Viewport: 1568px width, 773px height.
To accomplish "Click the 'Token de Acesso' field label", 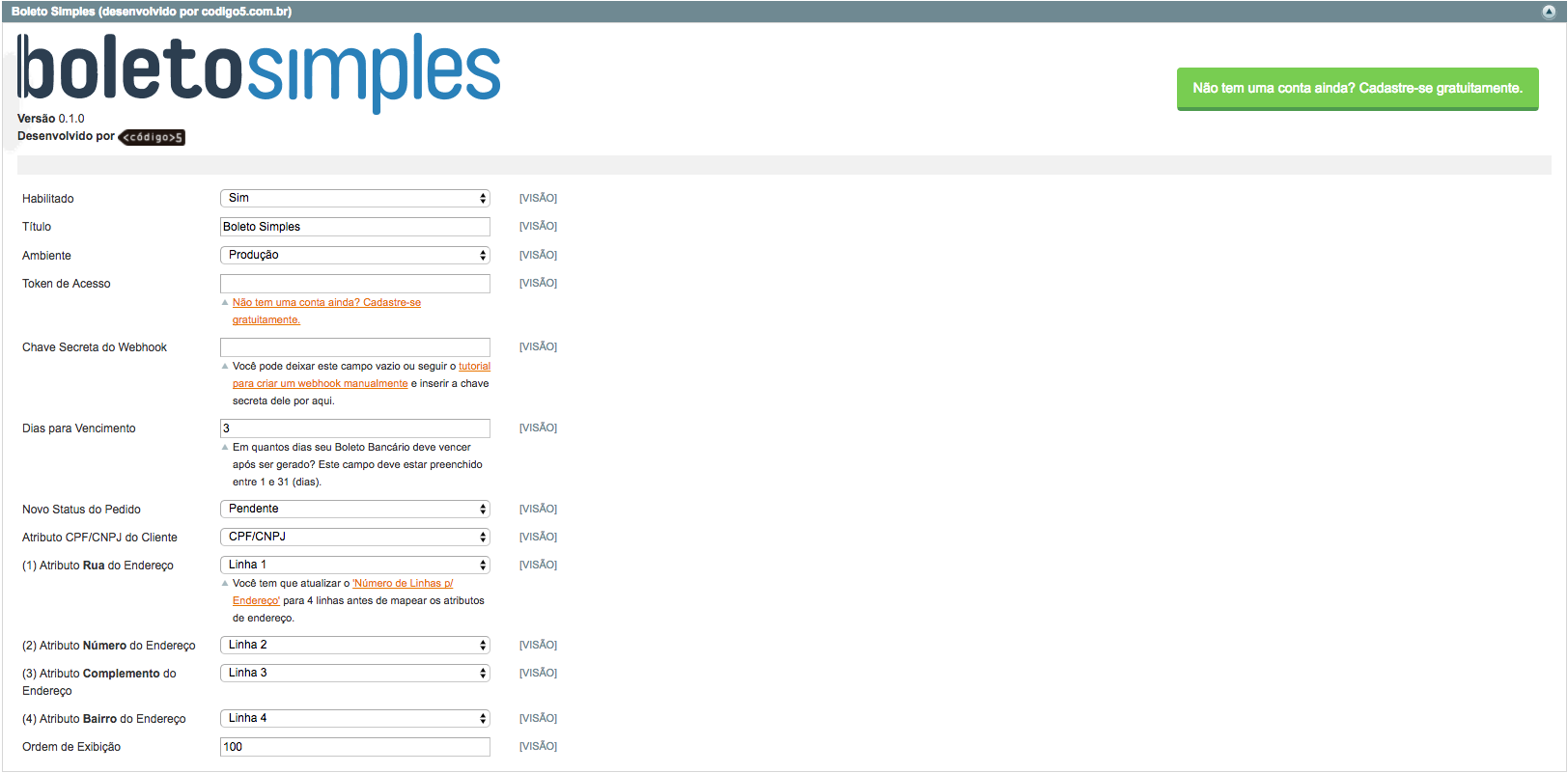I will pyautogui.click(x=67, y=284).
